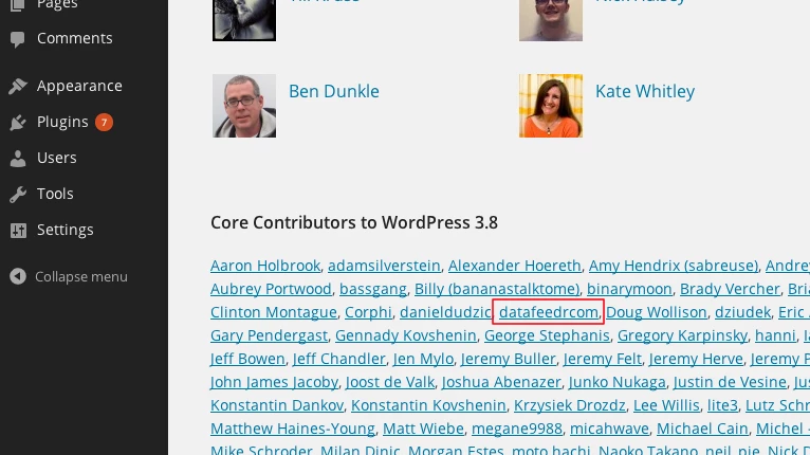This screenshot has height=455, width=810.
Task: Open contributor Michael Cain link
Action: coord(702,428)
